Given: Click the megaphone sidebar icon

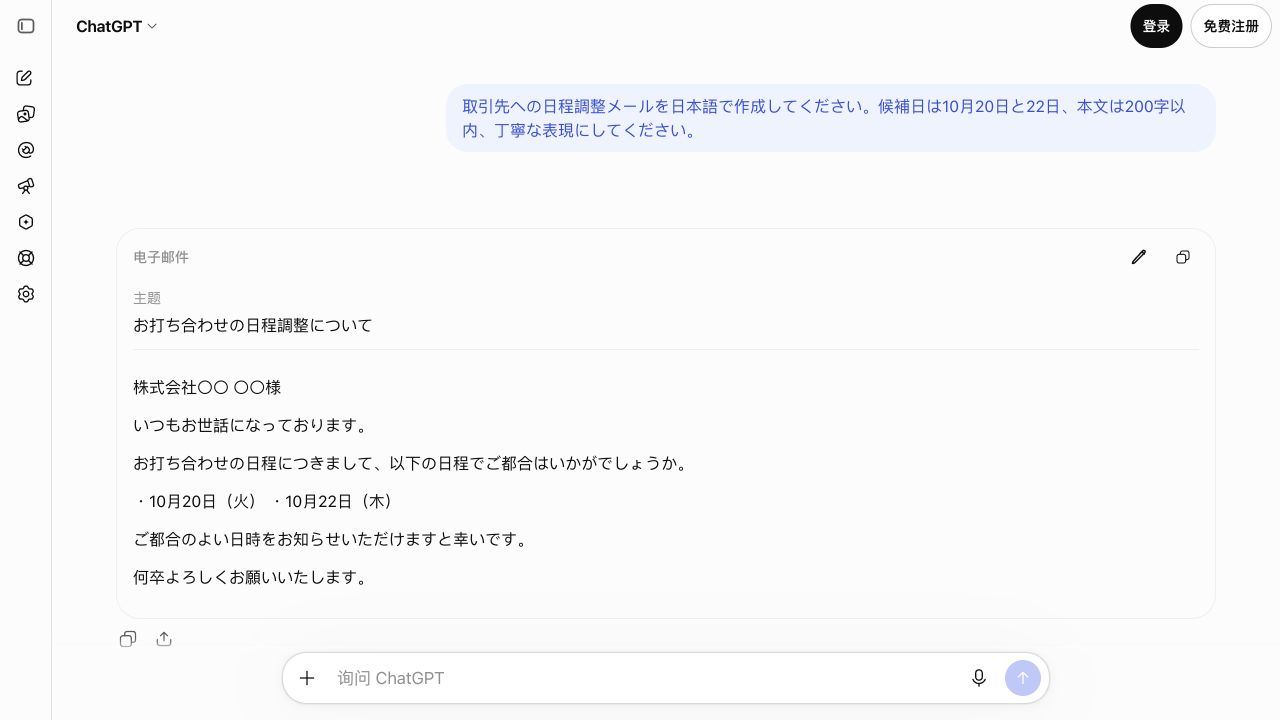Looking at the screenshot, I should (x=26, y=186).
